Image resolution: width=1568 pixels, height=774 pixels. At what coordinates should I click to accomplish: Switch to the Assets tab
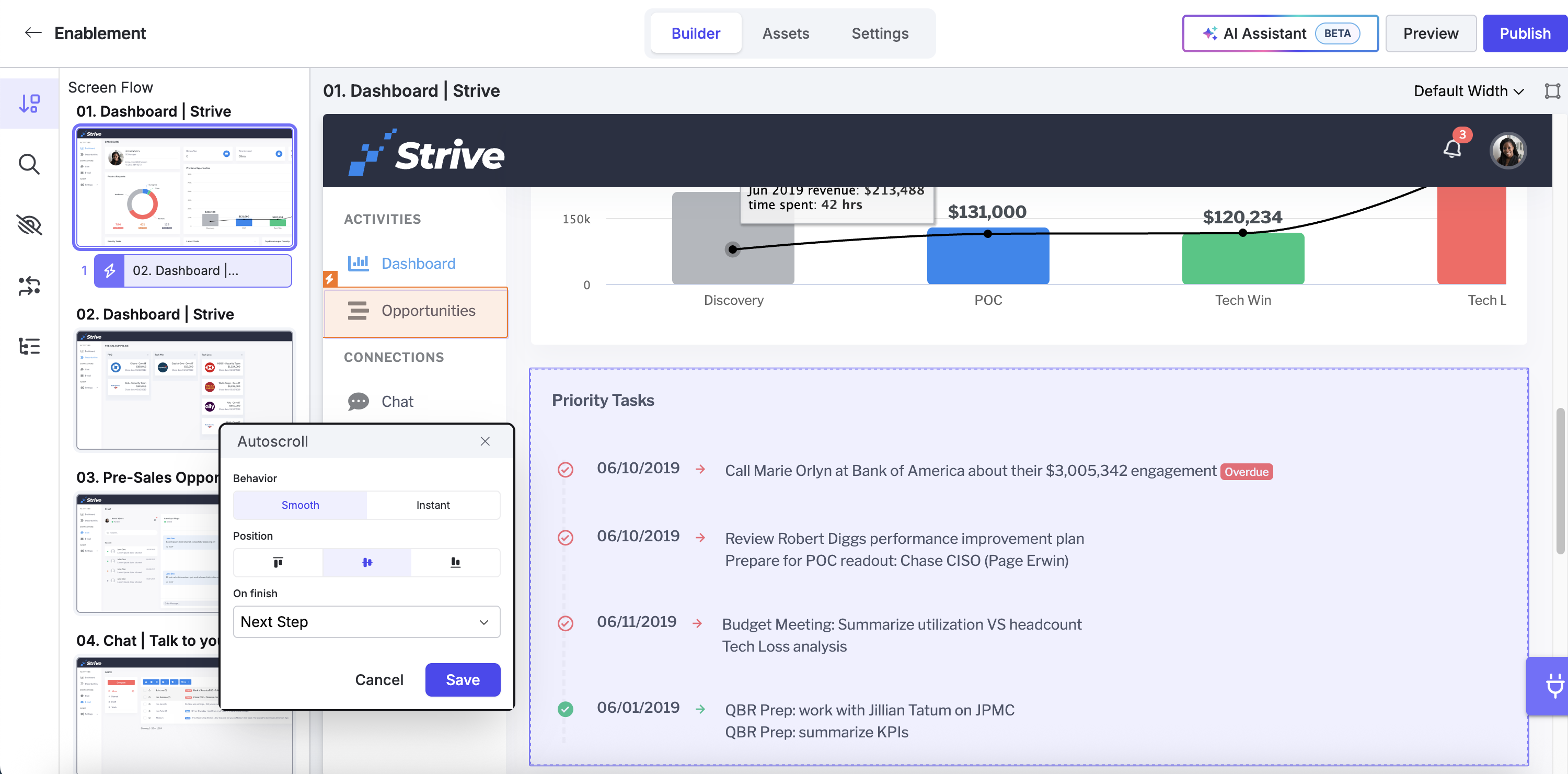[786, 33]
